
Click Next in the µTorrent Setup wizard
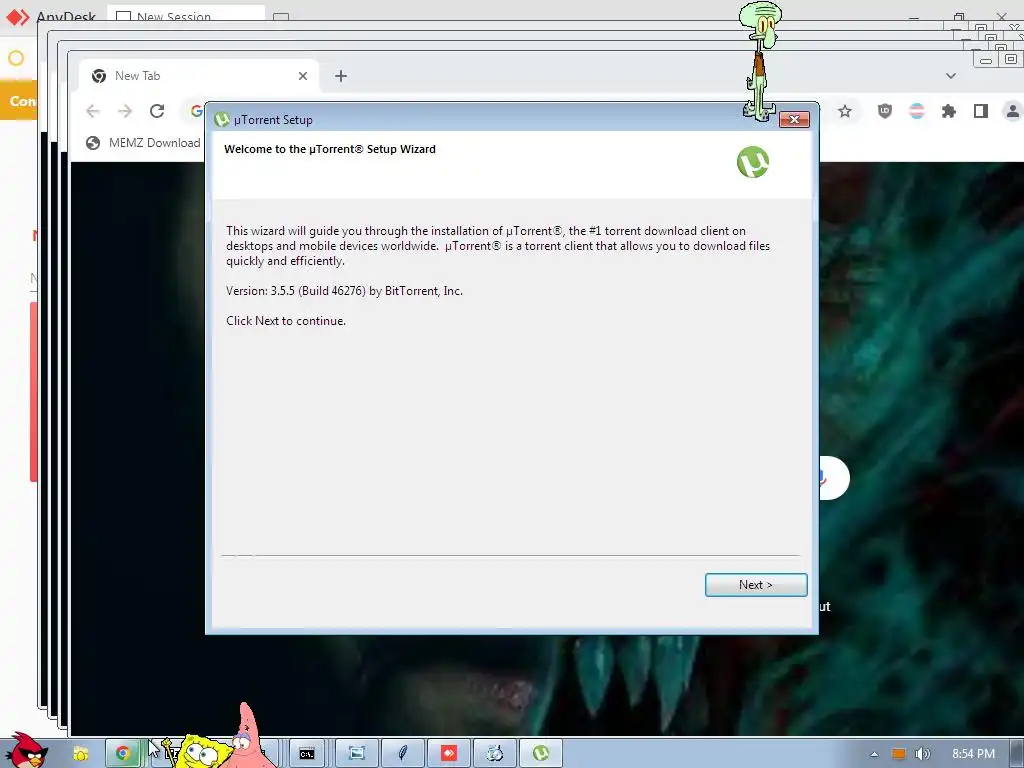(x=756, y=584)
